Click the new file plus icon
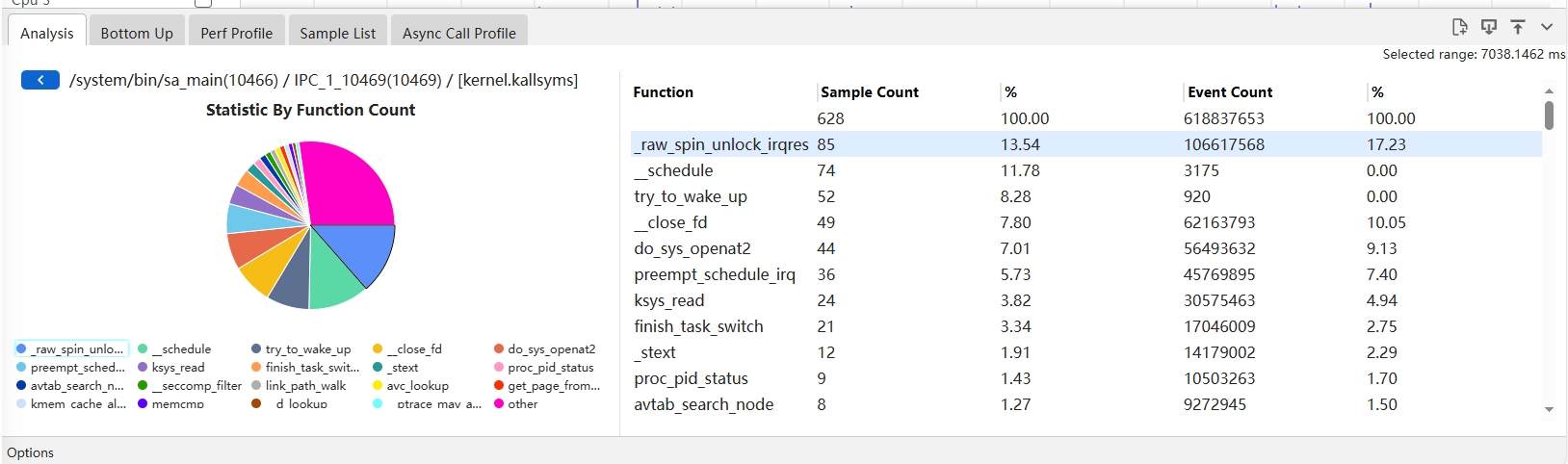This screenshot has height=464, width=1568. pyautogui.click(x=1459, y=27)
